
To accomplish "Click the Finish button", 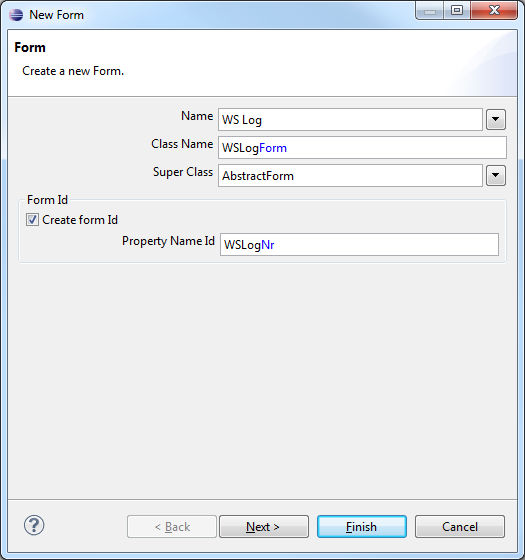I will [362, 526].
